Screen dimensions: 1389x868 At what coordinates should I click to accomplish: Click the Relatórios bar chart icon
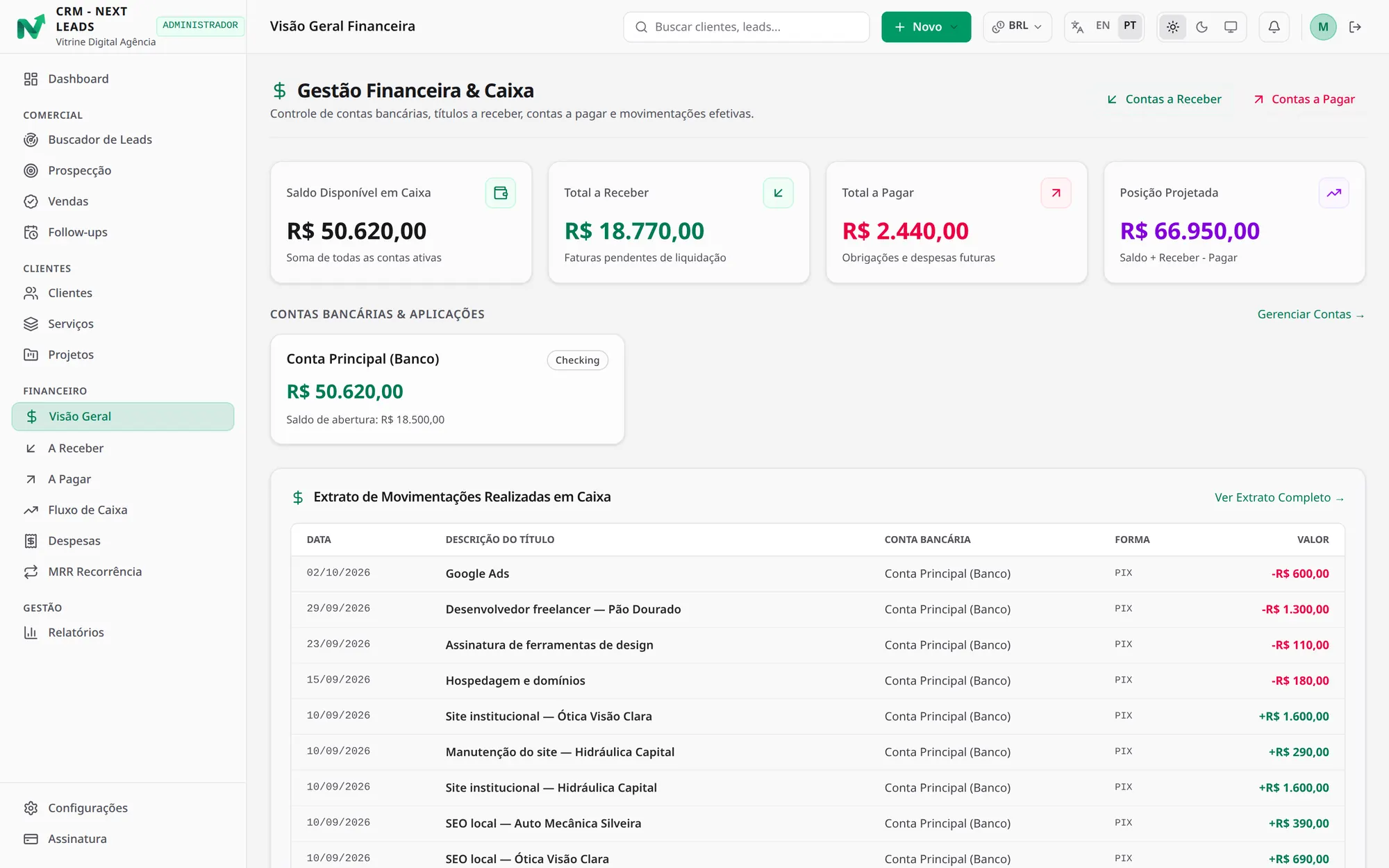(31, 633)
